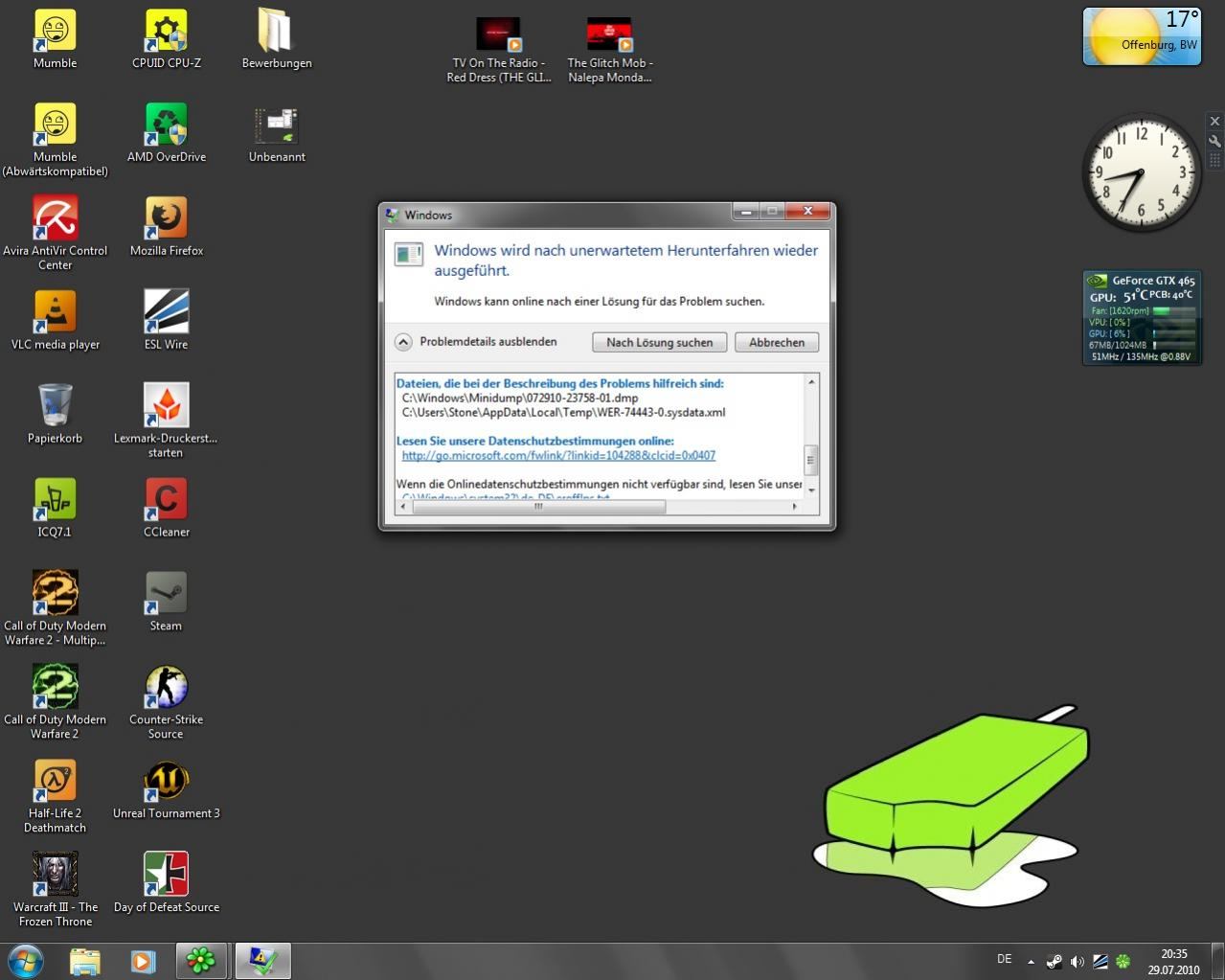1225x980 pixels.
Task: Click the analog clock gadget
Action: (x=1141, y=172)
